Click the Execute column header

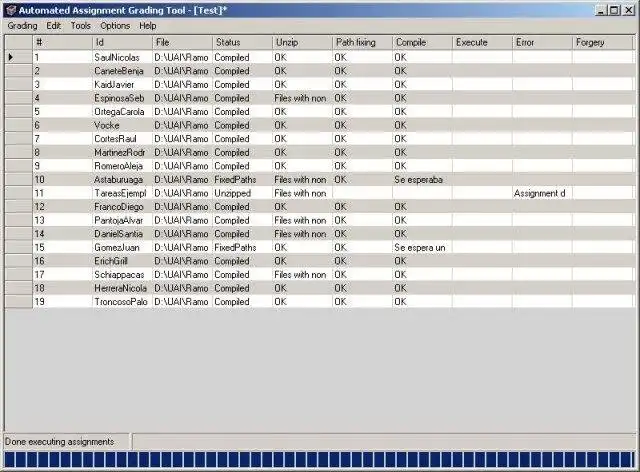pyautogui.click(x=482, y=42)
